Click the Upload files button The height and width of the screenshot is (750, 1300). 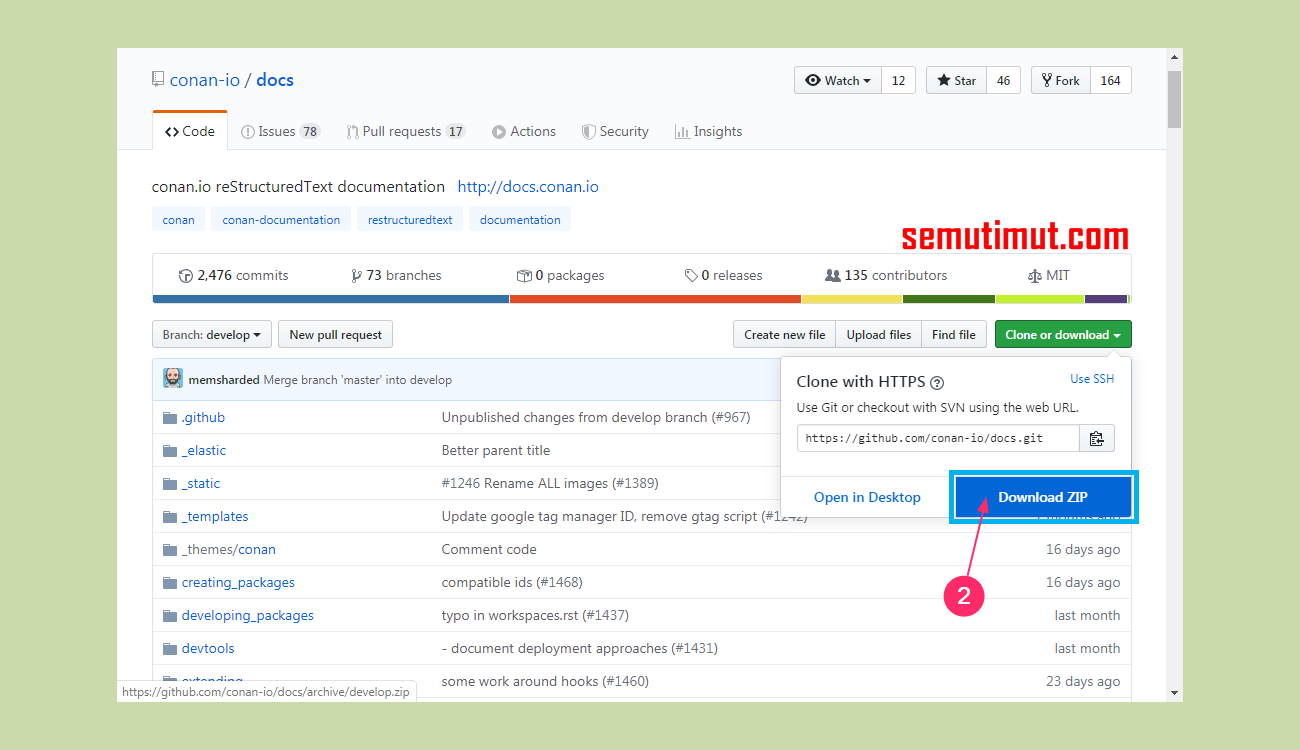point(879,335)
